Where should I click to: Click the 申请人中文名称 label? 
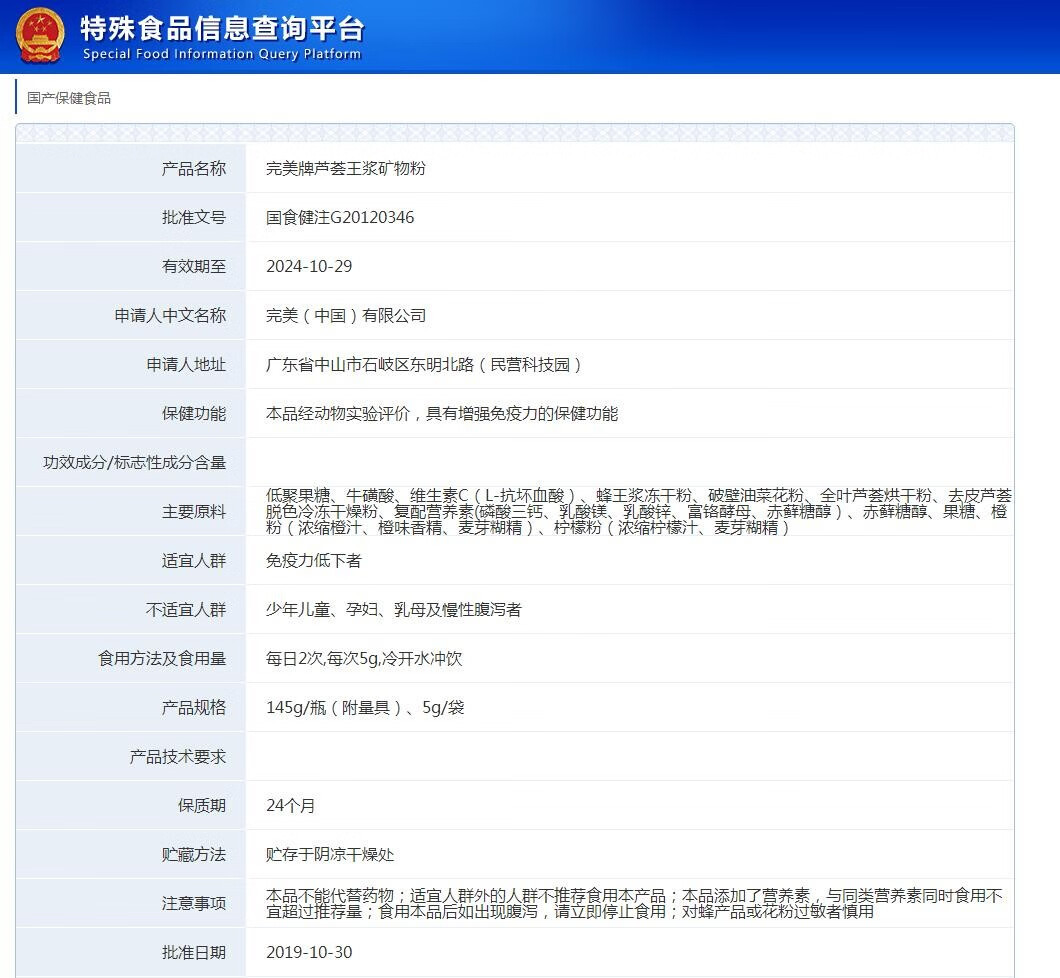170,315
